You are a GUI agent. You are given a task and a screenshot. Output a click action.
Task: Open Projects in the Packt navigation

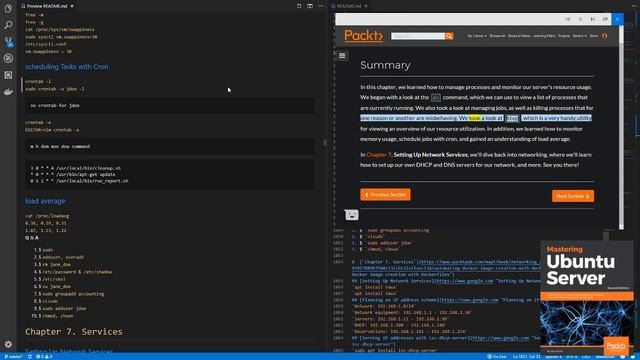[564, 36]
